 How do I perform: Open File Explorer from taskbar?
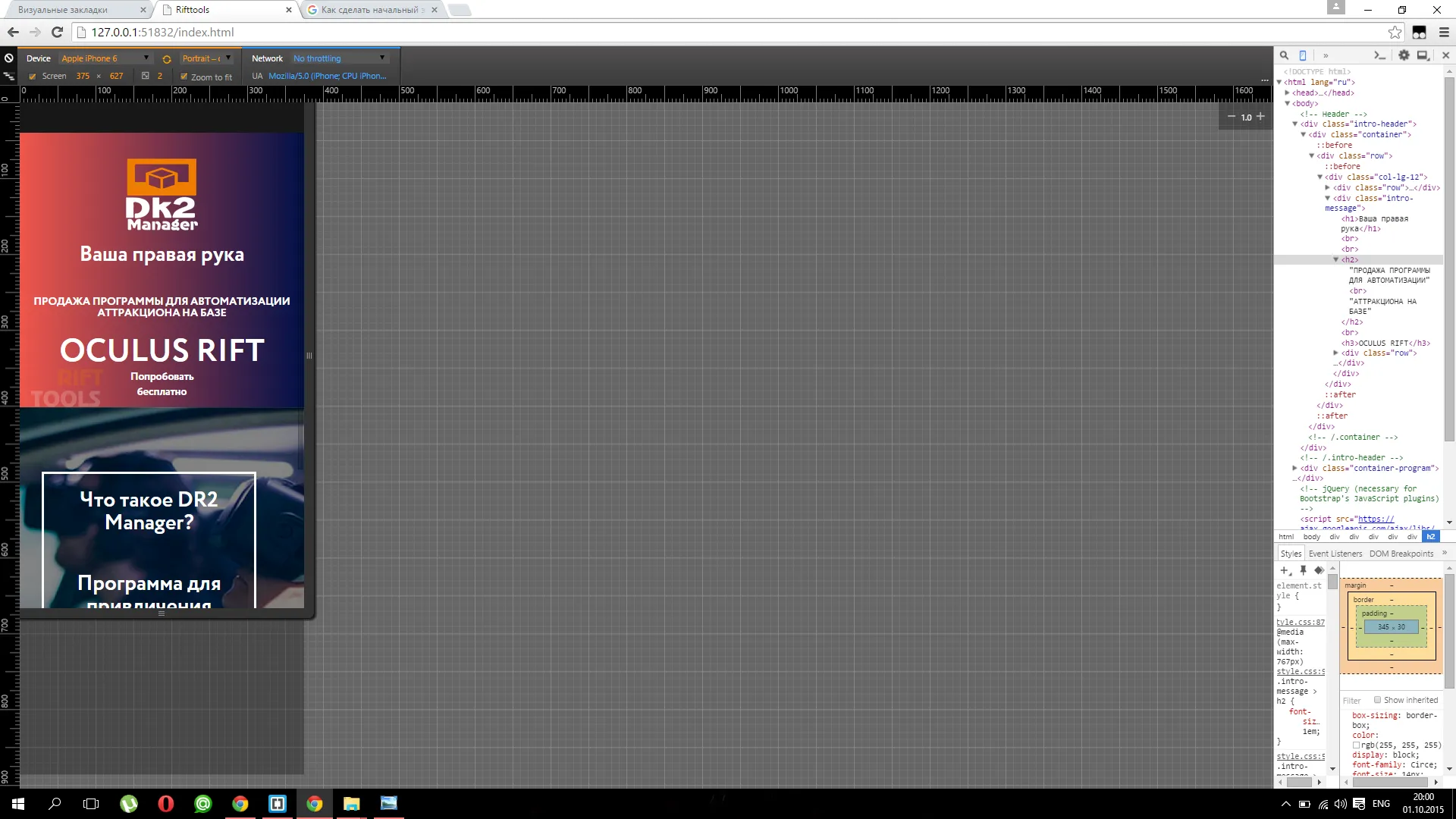(x=351, y=804)
